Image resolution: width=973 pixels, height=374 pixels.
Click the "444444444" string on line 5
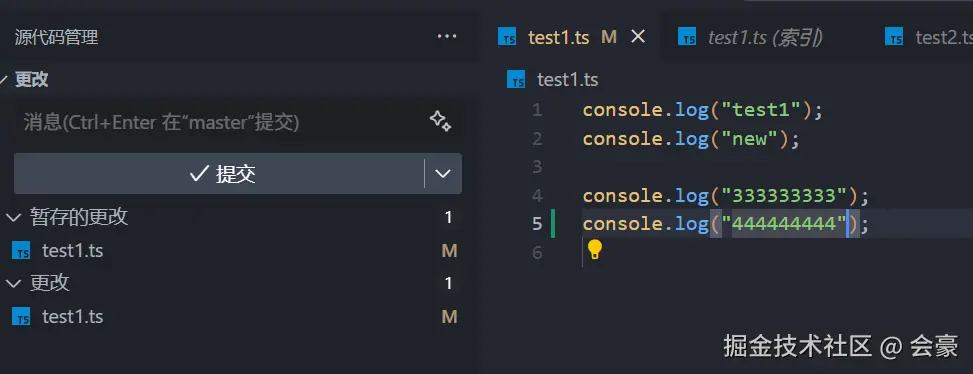tap(784, 223)
